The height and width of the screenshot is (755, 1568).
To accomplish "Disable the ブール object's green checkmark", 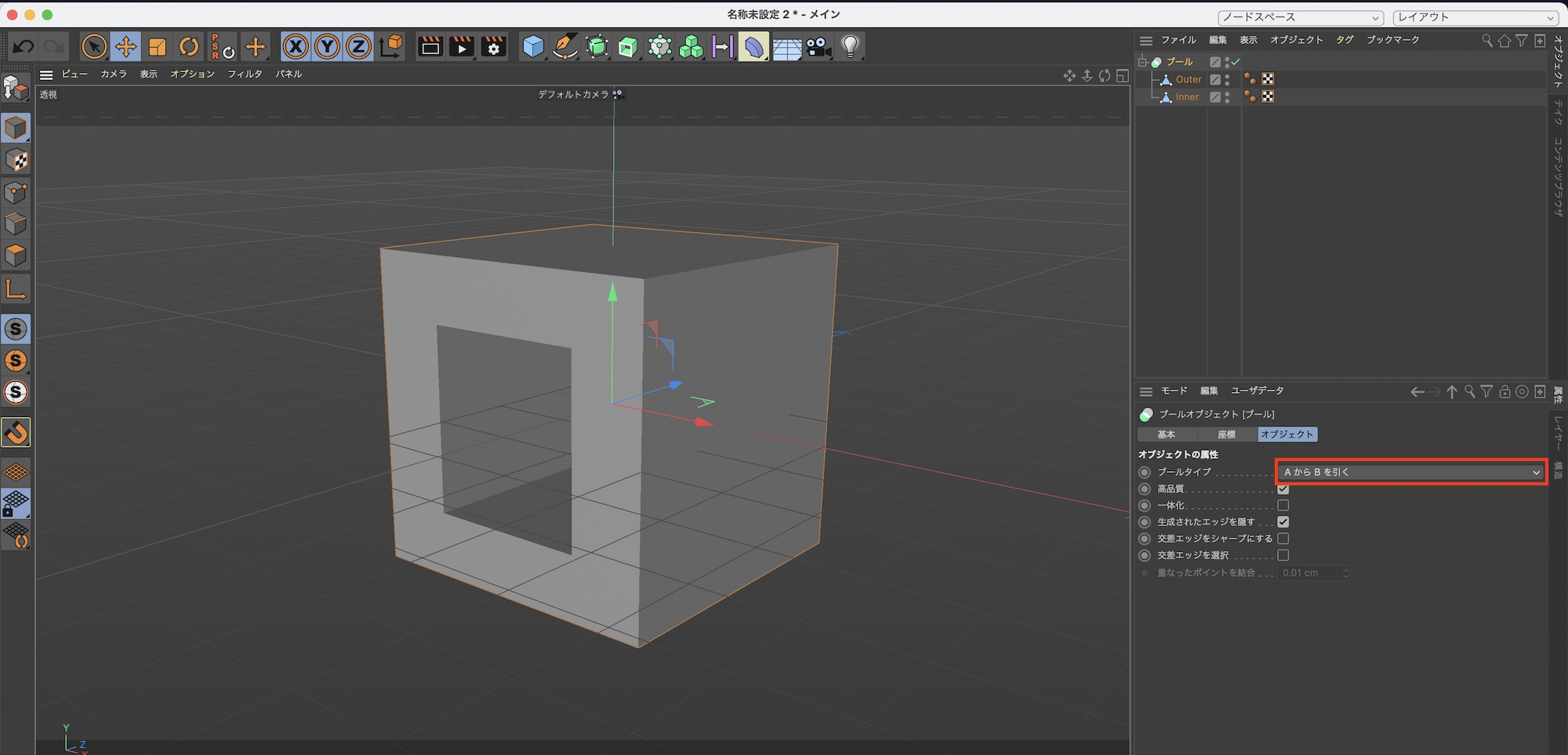I will (x=1236, y=62).
